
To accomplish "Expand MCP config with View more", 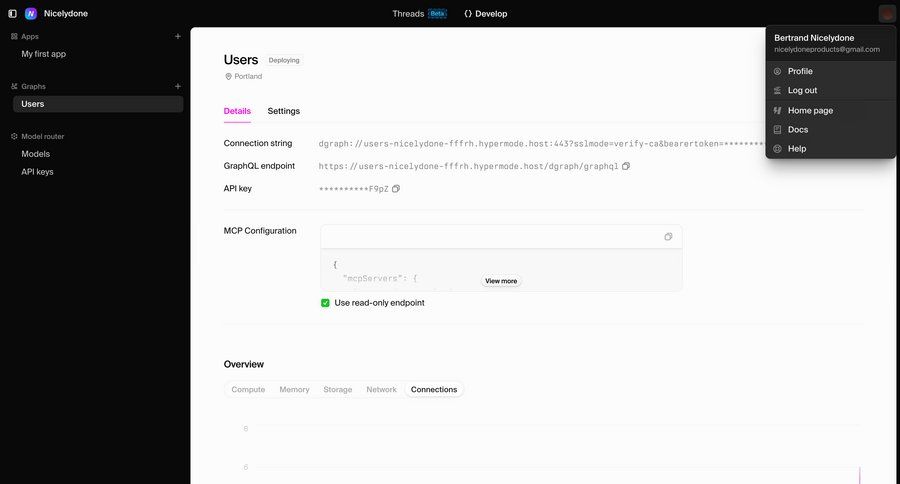I will (501, 281).
